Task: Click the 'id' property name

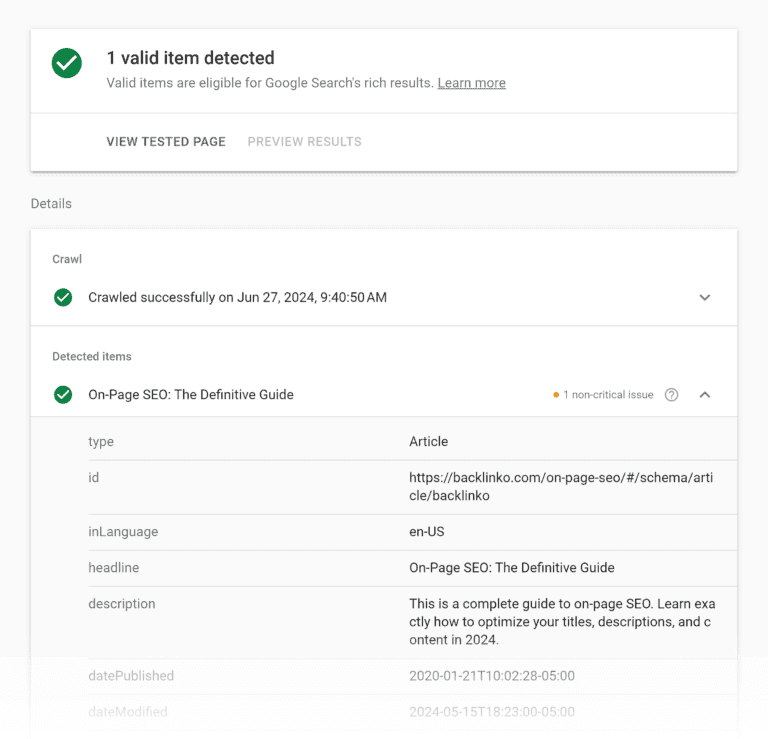Action: click(x=94, y=477)
